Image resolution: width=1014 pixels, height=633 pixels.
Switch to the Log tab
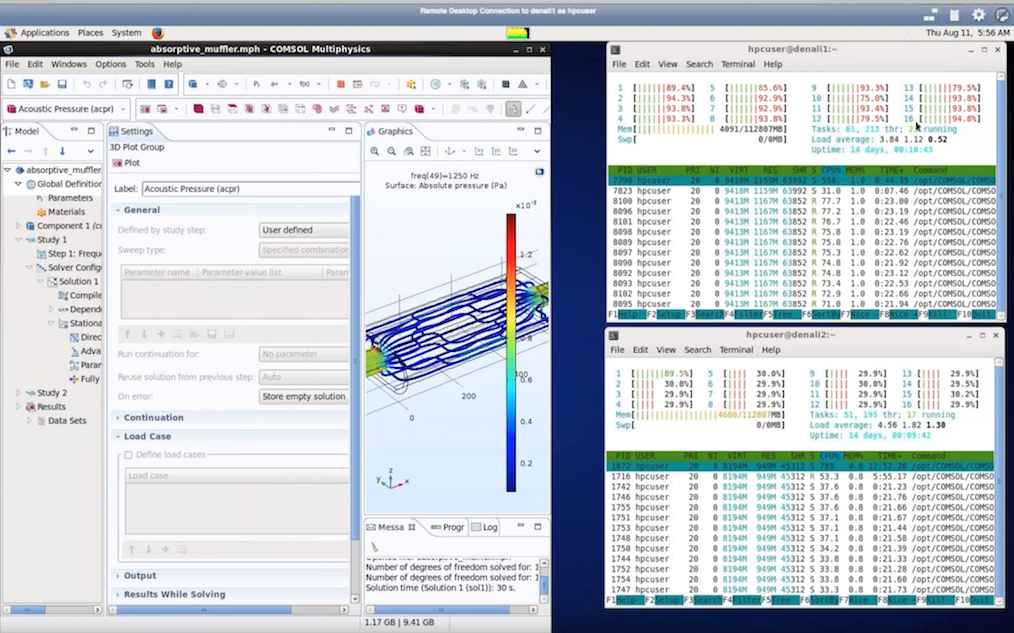pyautogui.click(x=489, y=527)
